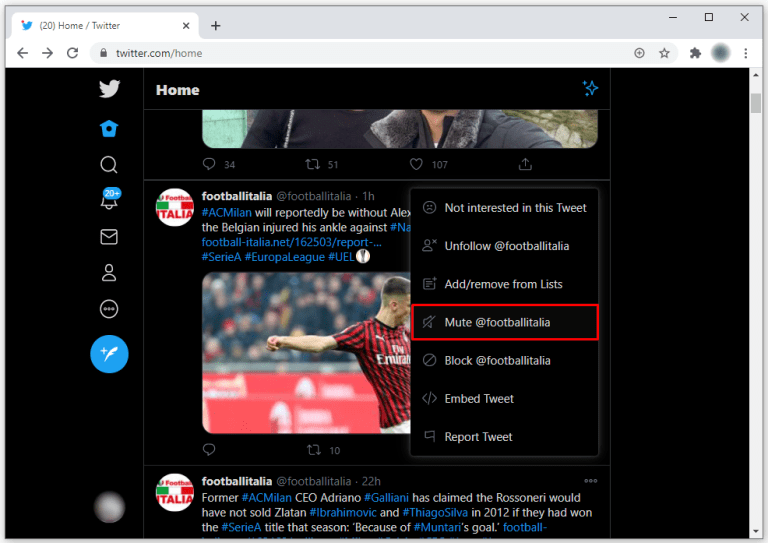The height and width of the screenshot is (543, 768).
Task: Open Explore search icon in sidebar
Action: [109, 165]
